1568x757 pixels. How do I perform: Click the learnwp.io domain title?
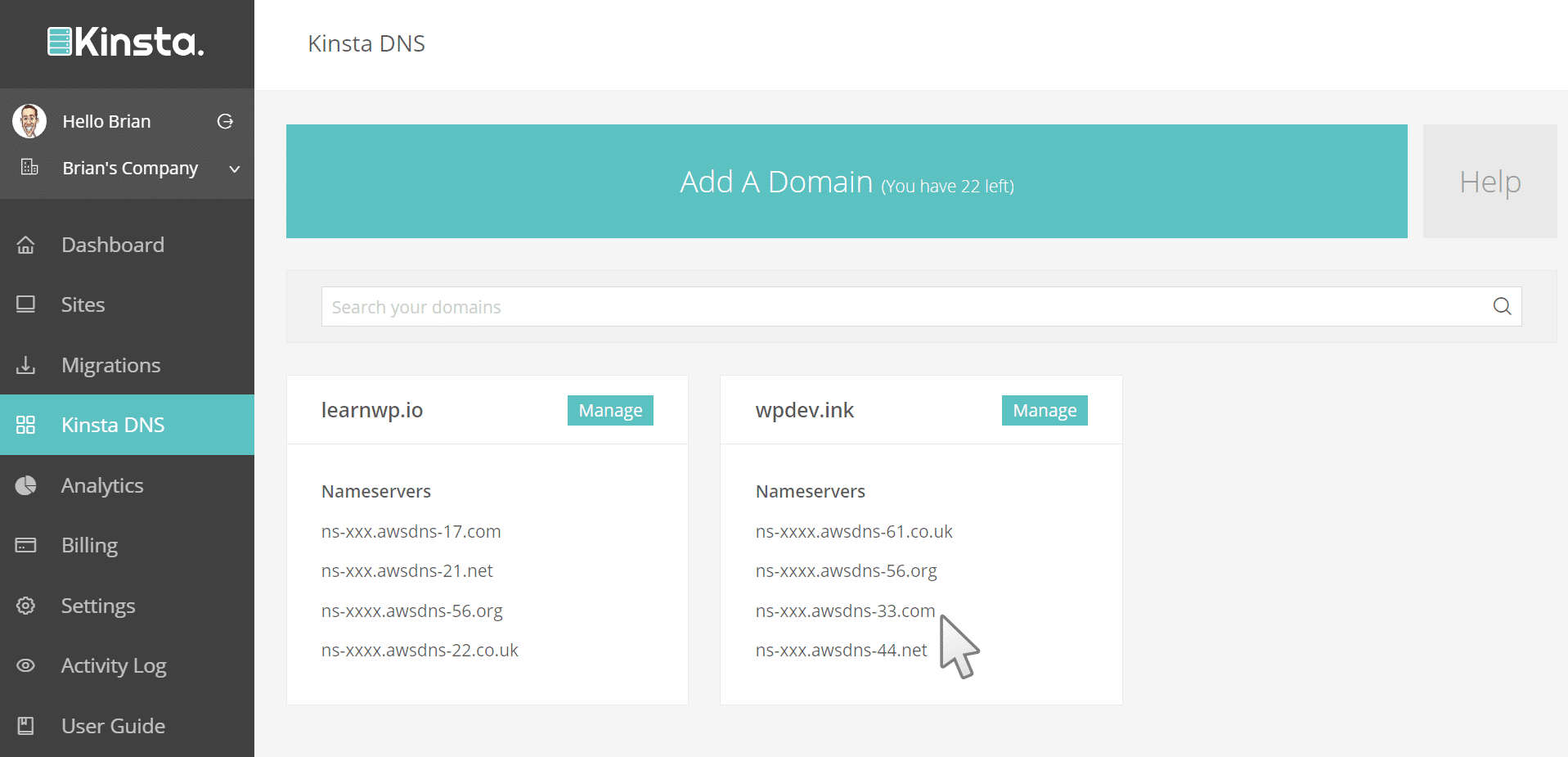(x=372, y=410)
